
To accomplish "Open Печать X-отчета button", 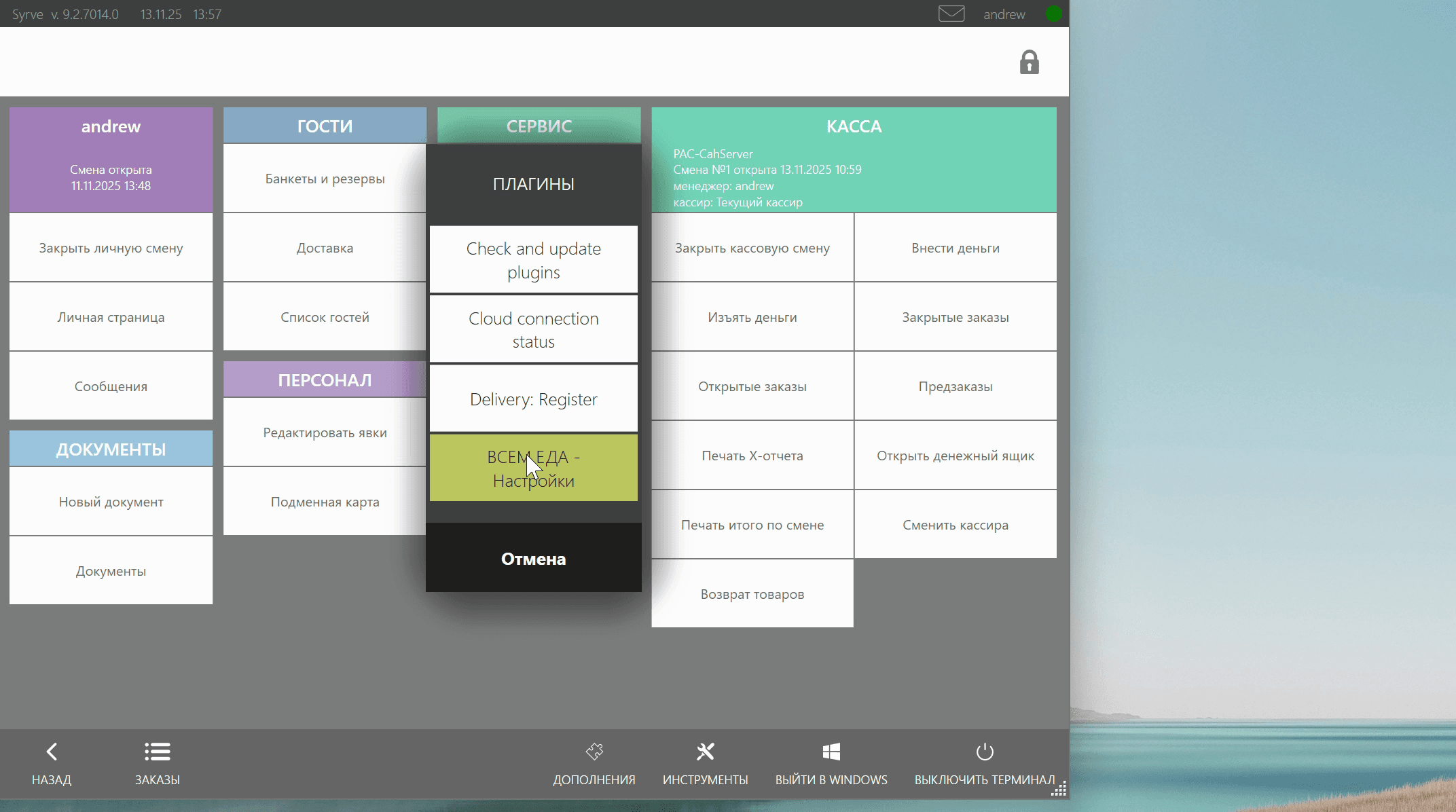I will pyautogui.click(x=752, y=456).
